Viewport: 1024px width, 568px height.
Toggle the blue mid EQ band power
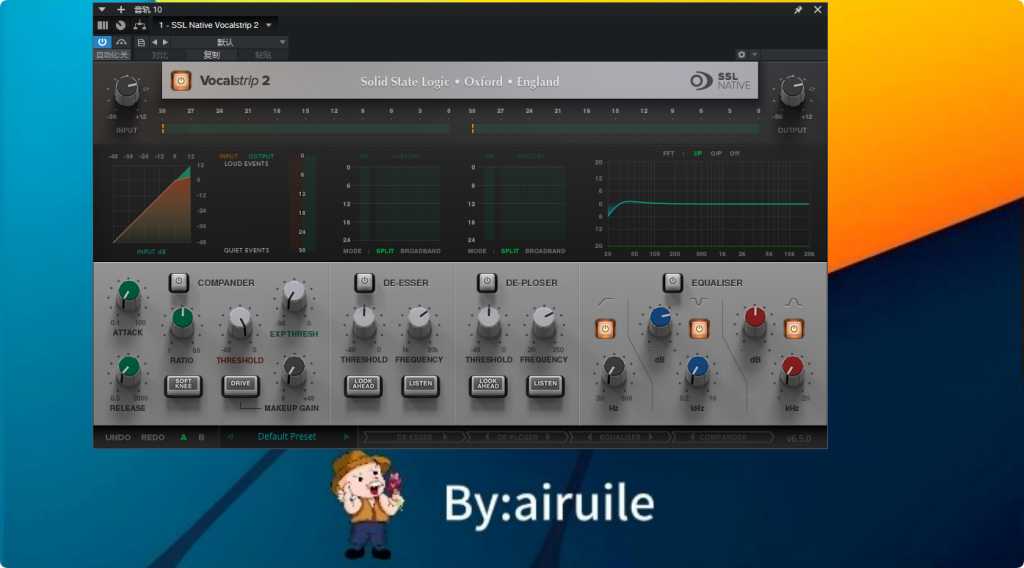[x=699, y=329]
